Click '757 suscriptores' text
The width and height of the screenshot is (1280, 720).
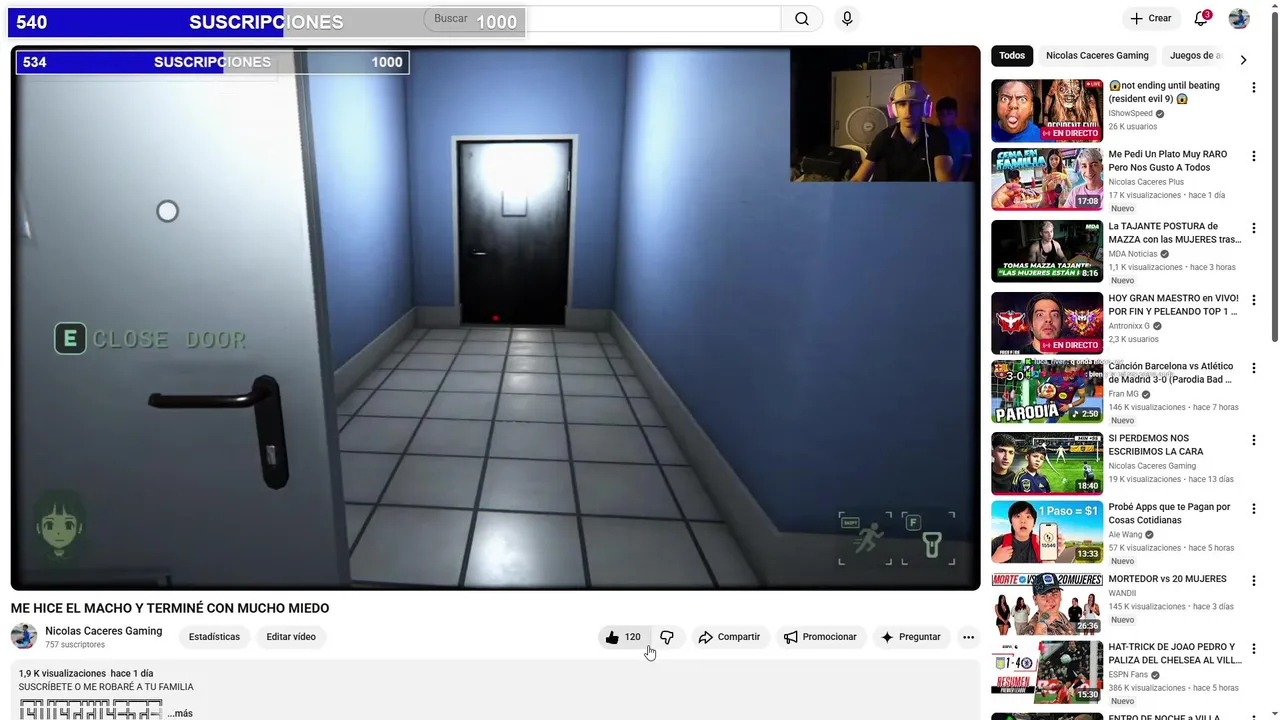click(75, 645)
